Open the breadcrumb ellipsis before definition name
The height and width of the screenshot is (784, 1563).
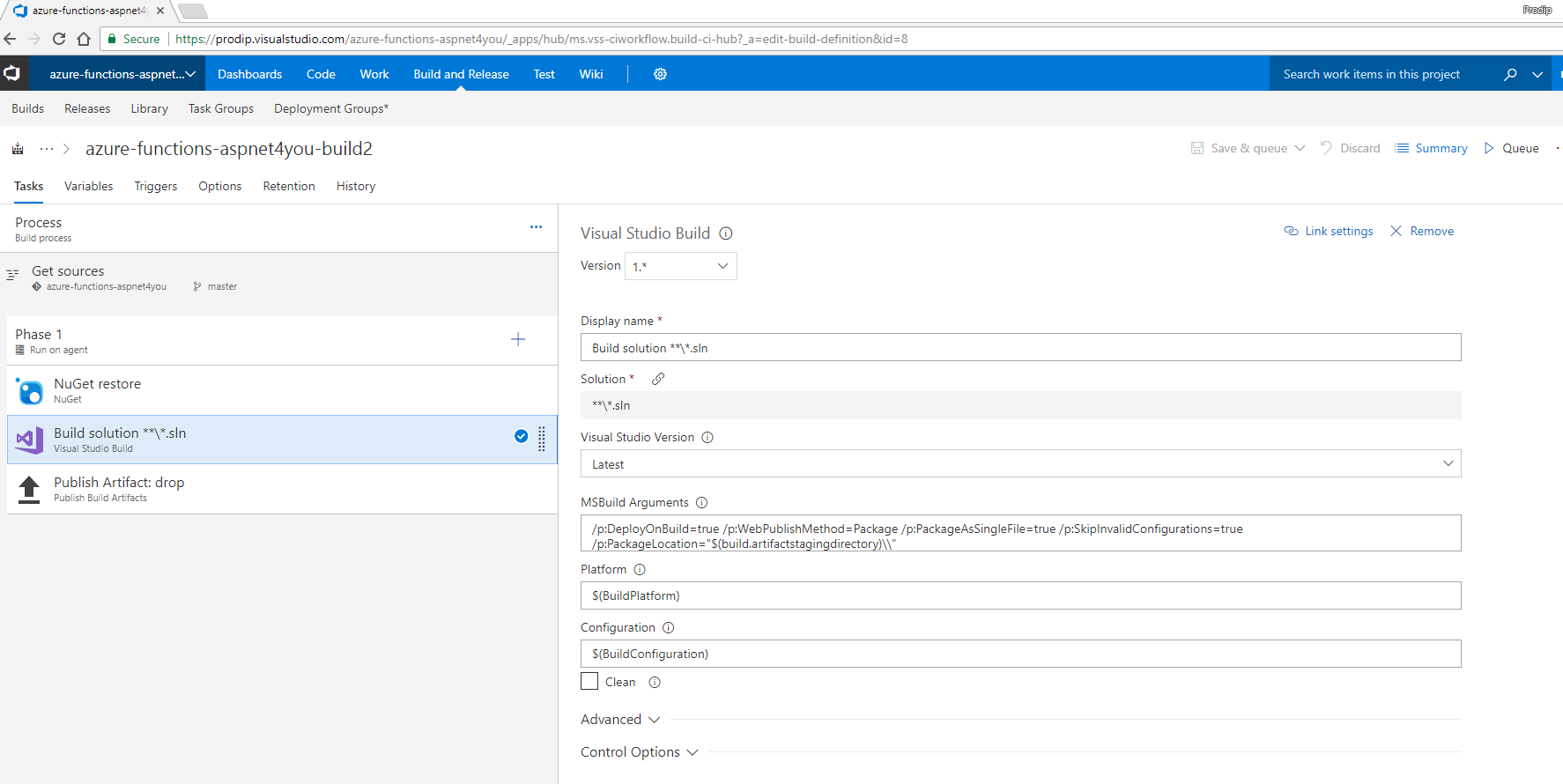47,149
